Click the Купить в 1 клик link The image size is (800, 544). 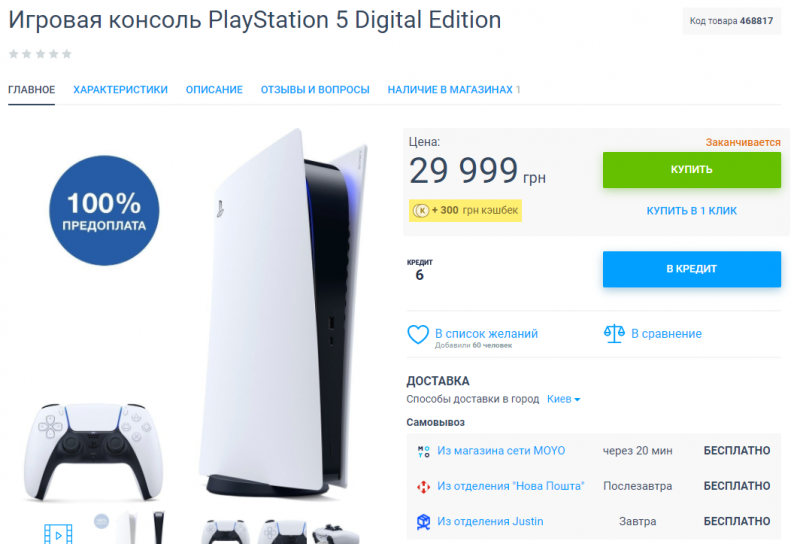(691, 211)
